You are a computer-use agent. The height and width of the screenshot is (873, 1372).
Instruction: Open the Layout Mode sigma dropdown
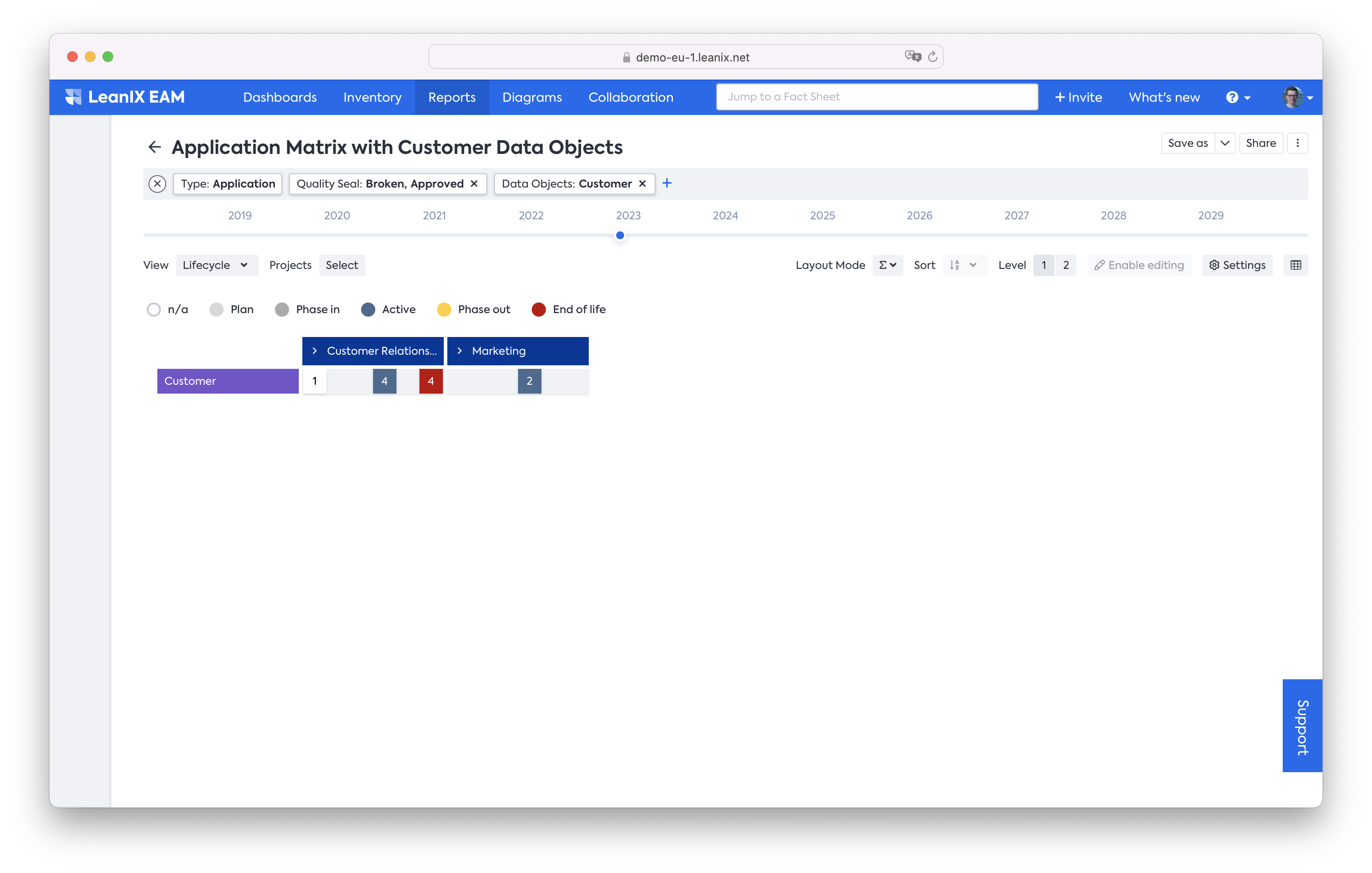pyautogui.click(x=887, y=265)
